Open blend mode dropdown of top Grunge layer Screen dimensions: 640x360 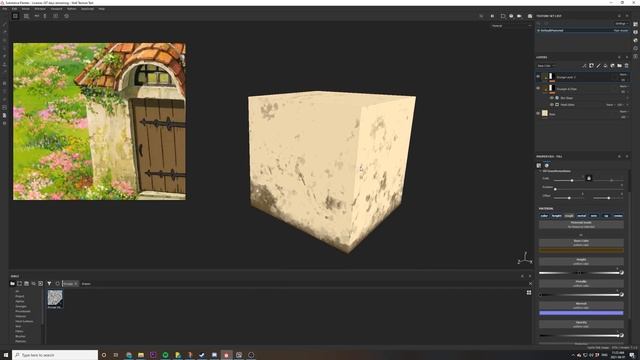623,75
